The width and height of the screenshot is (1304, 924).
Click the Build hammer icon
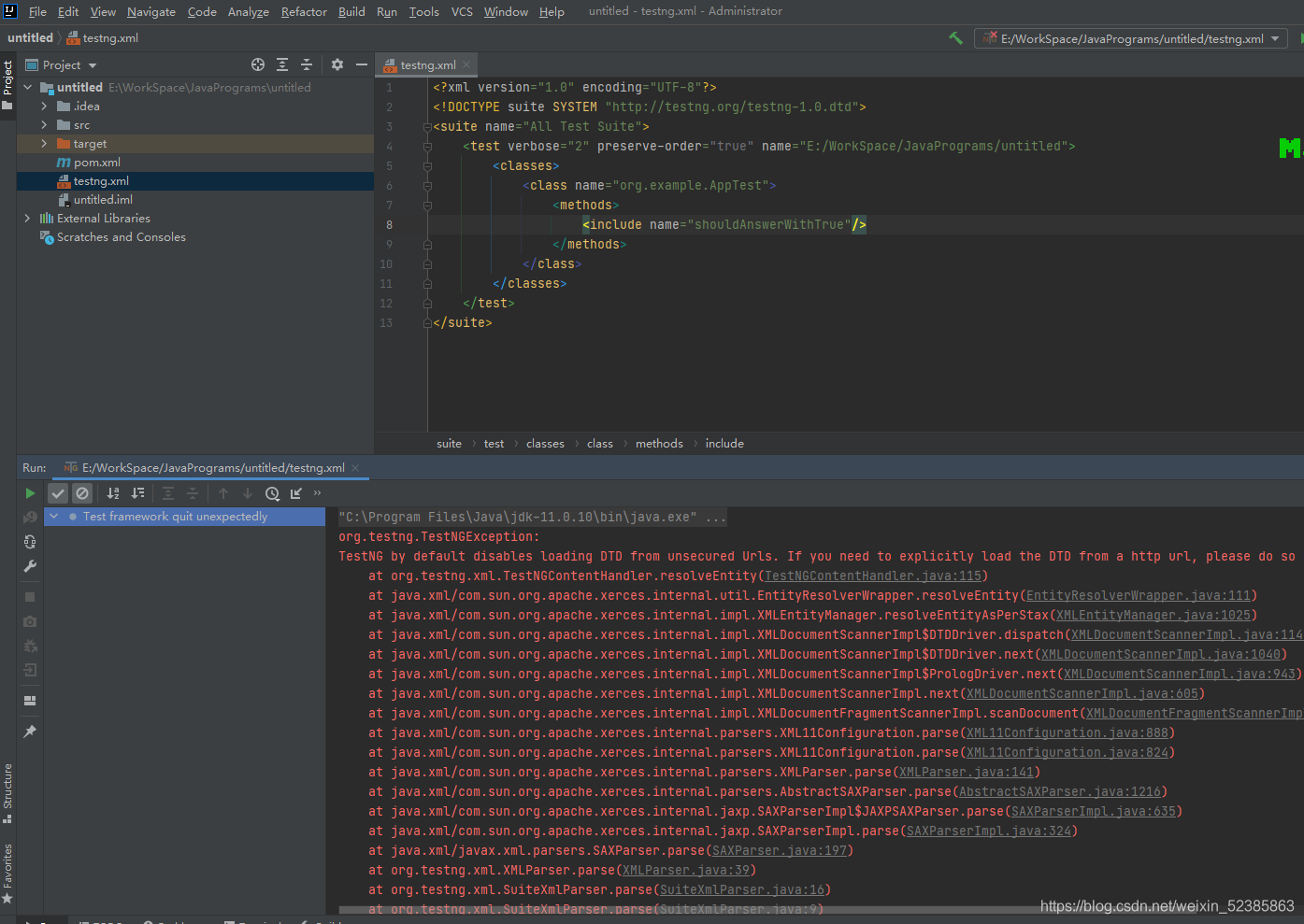coord(955,38)
